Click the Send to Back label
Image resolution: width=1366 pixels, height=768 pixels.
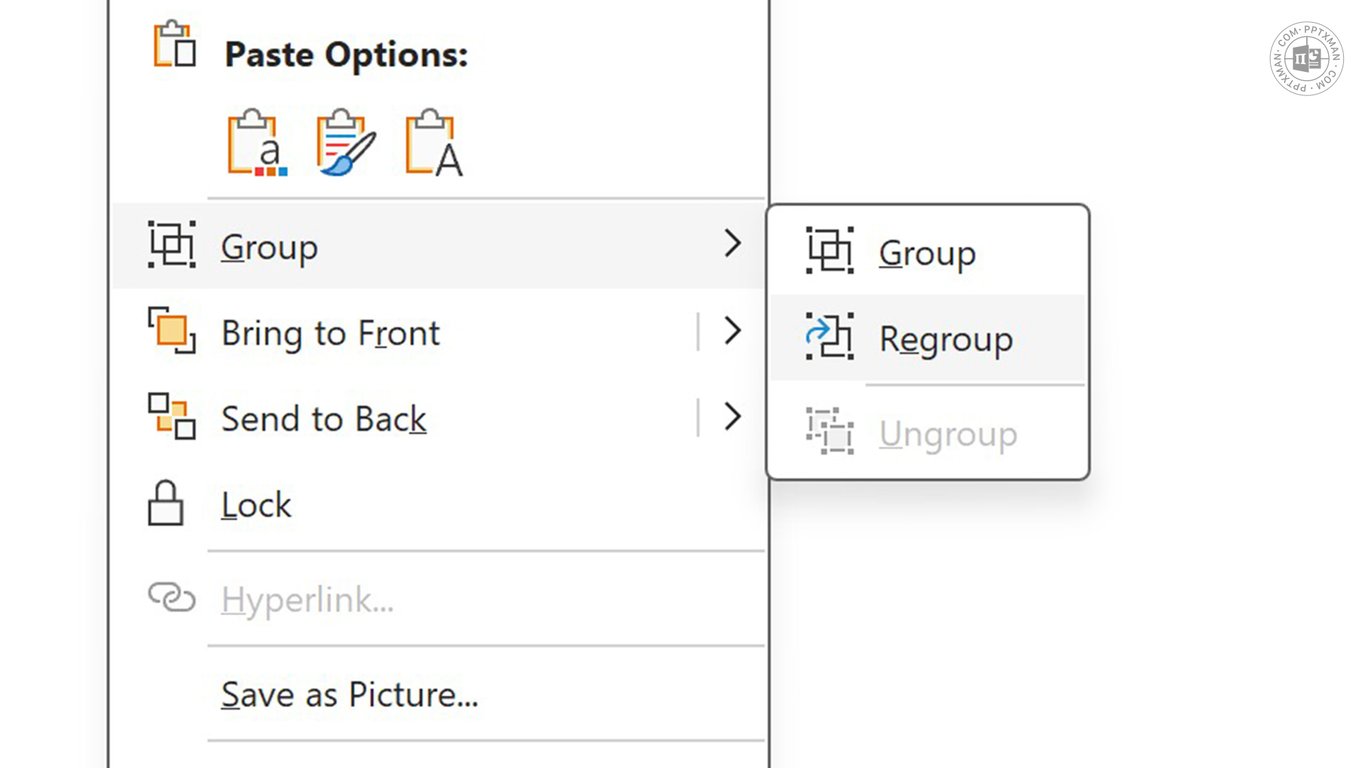(323, 418)
